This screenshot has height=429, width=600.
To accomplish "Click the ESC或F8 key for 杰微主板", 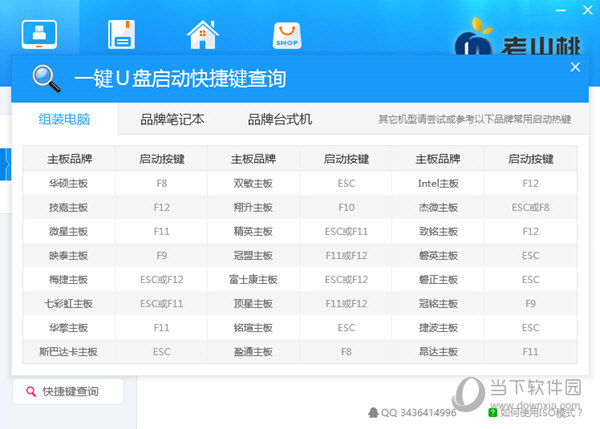I will pos(530,207).
